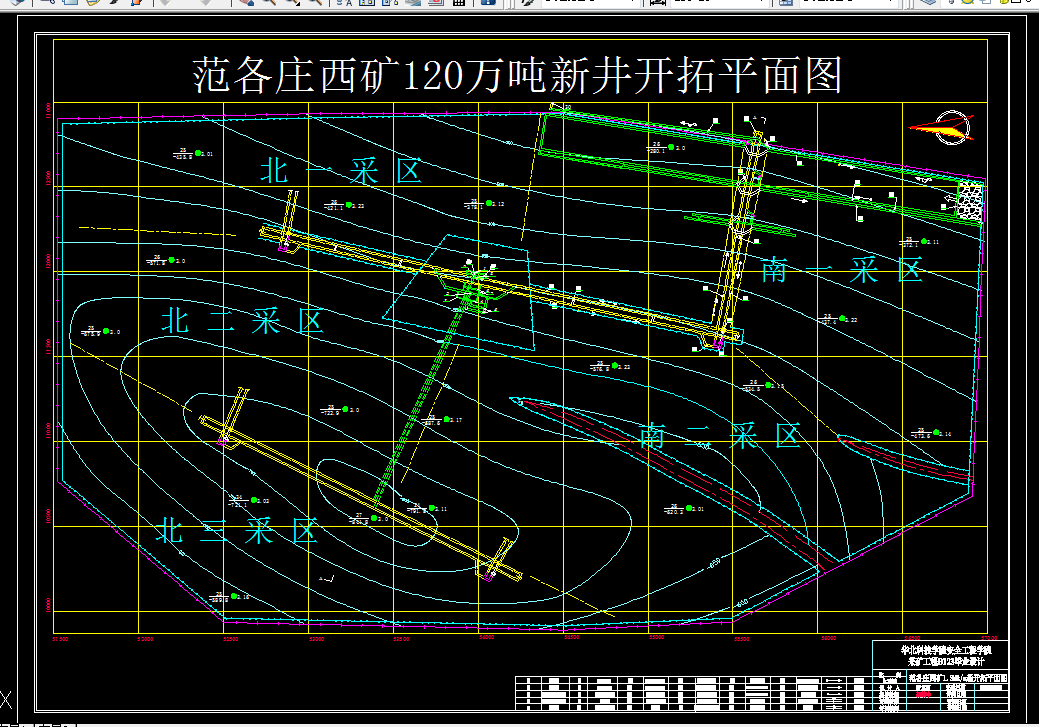1039x727 pixels.
Task: Toggle the raster image display icon
Action: pyautogui.click(x=412, y=5)
